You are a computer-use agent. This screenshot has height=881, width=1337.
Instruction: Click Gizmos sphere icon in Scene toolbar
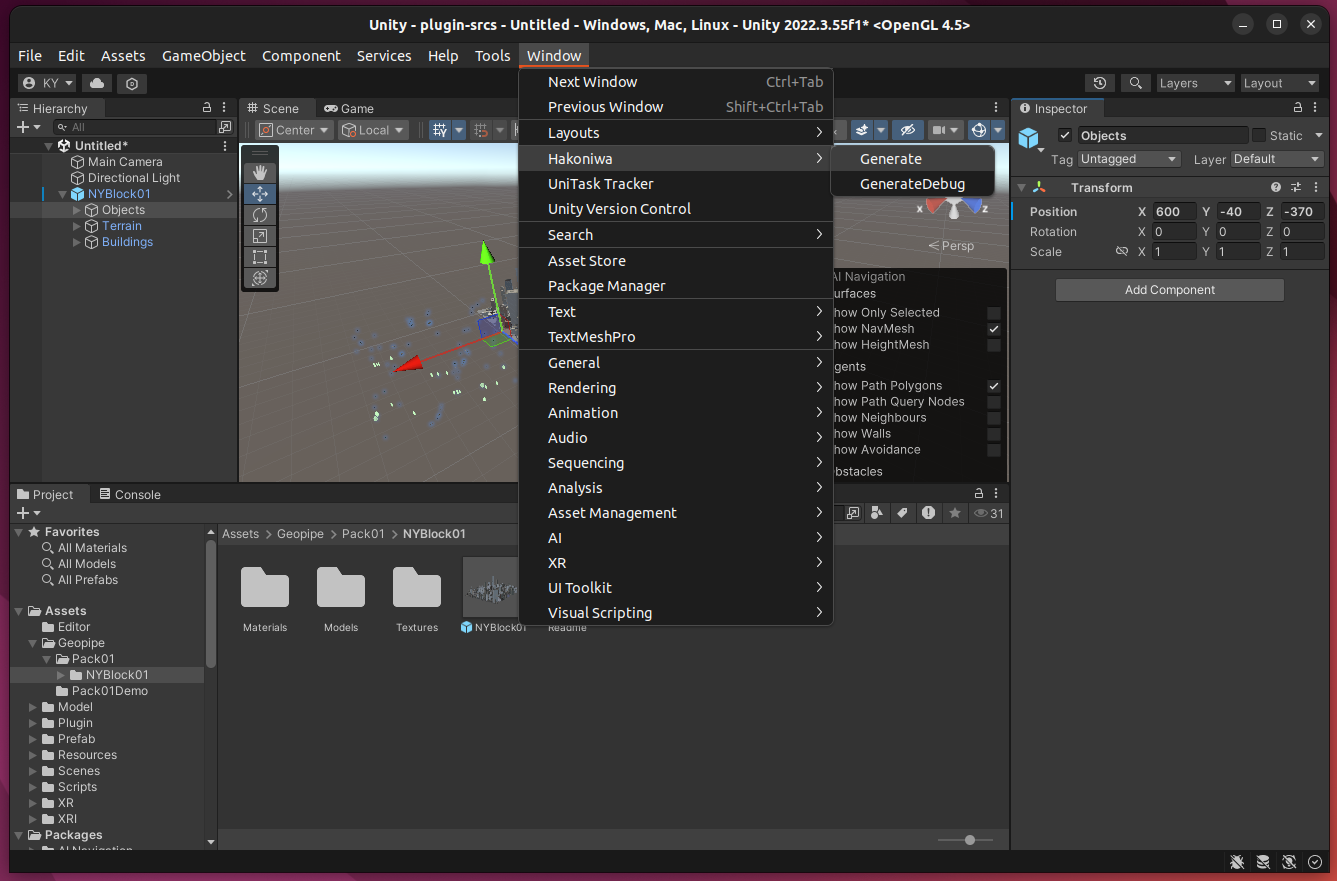click(x=979, y=130)
